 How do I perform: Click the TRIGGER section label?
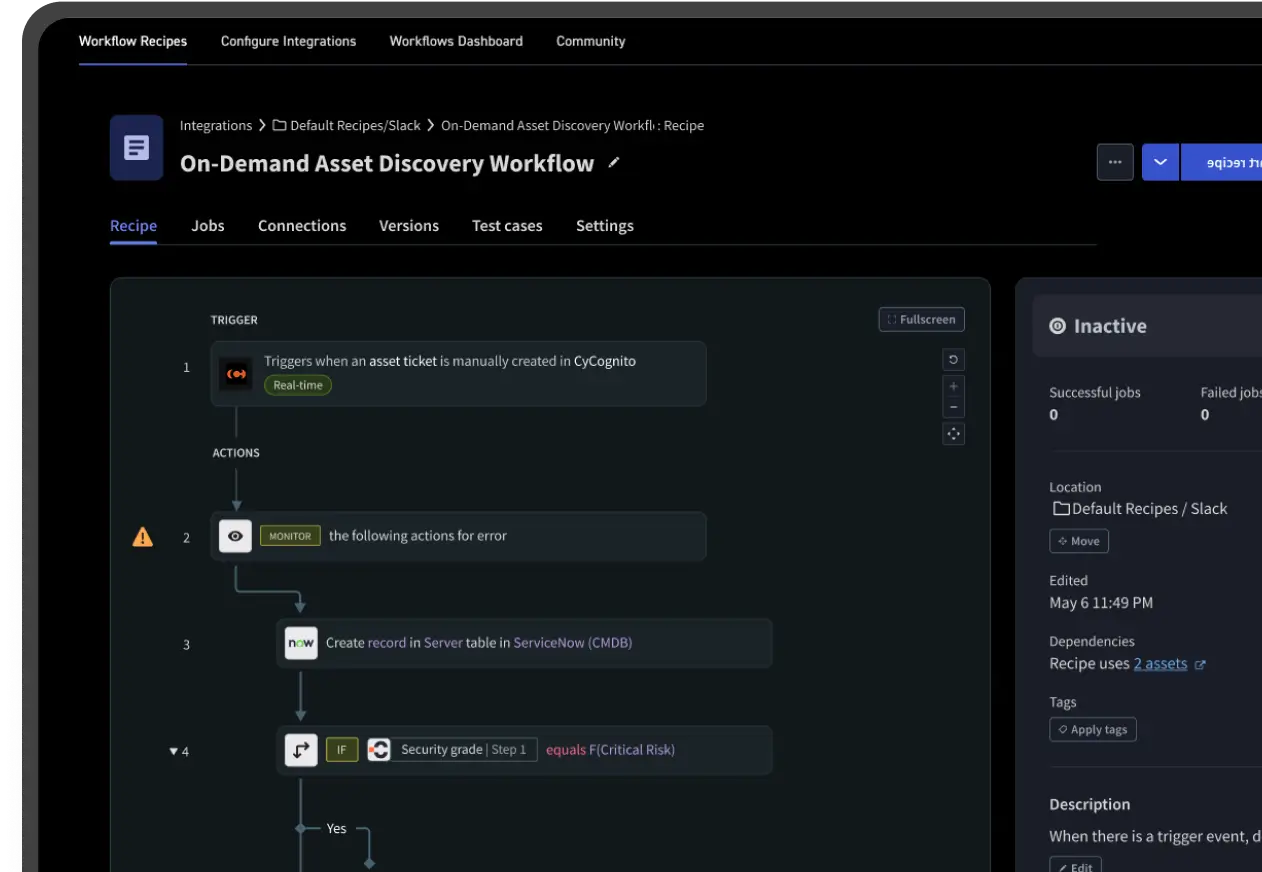234,320
